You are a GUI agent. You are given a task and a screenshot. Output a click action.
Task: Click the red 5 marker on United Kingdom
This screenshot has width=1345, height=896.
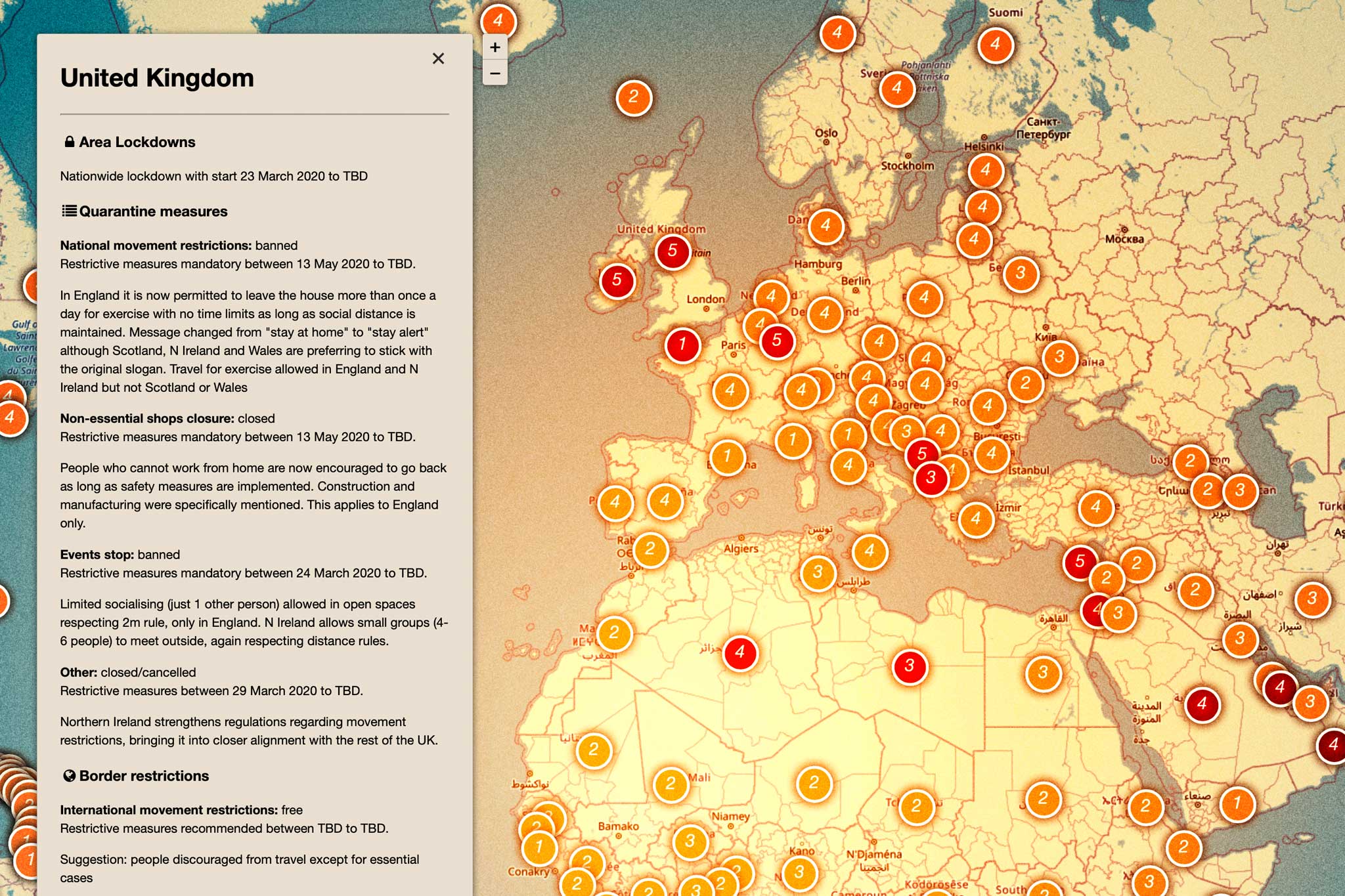pos(672,251)
